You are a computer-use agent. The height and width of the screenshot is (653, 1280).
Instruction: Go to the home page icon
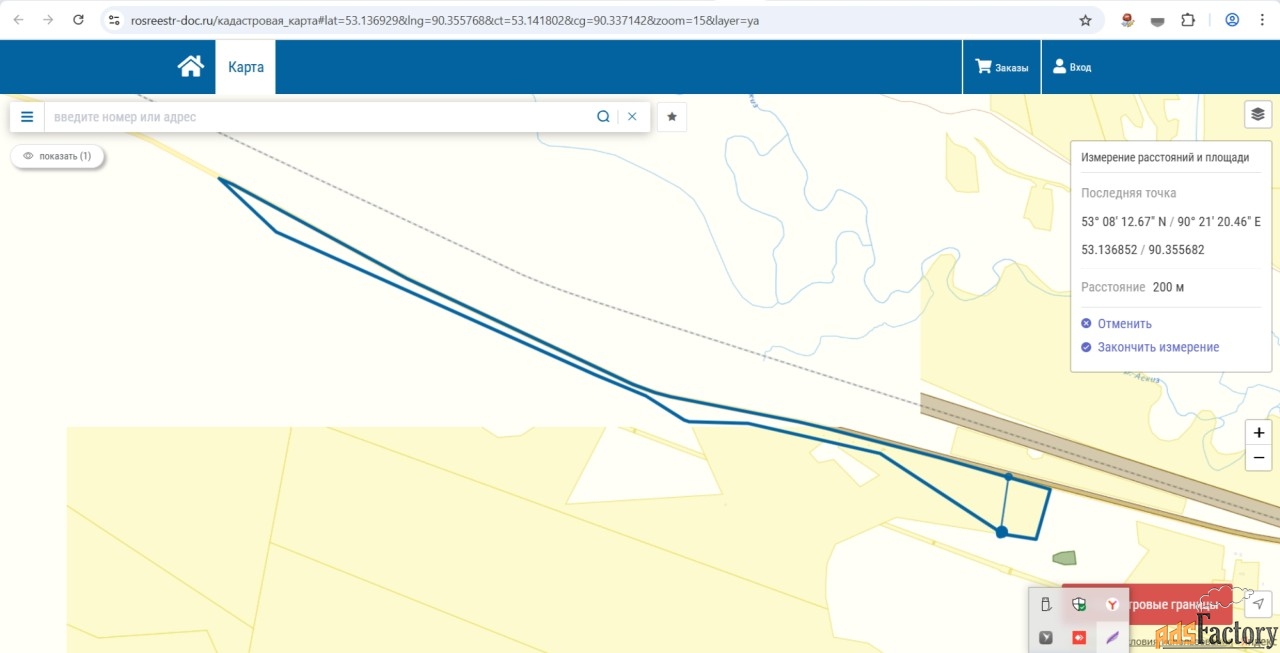pos(190,67)
